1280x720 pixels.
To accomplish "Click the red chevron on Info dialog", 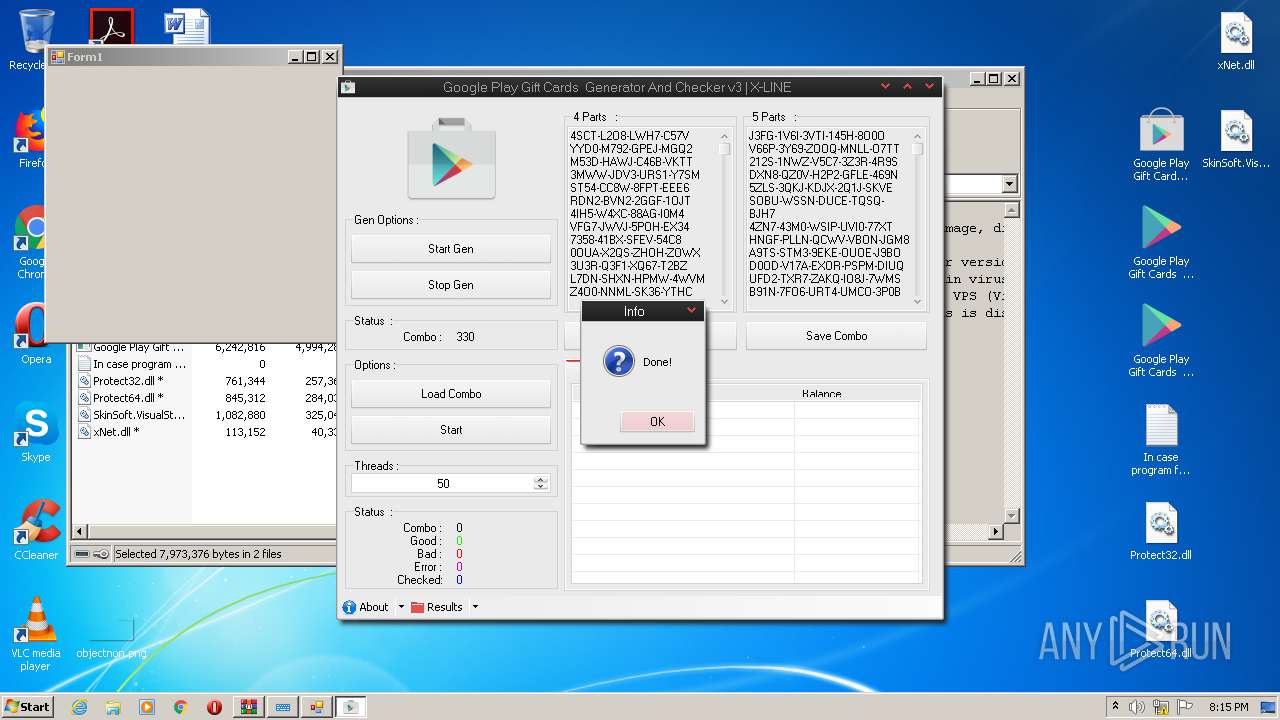I will pos(691,311).
